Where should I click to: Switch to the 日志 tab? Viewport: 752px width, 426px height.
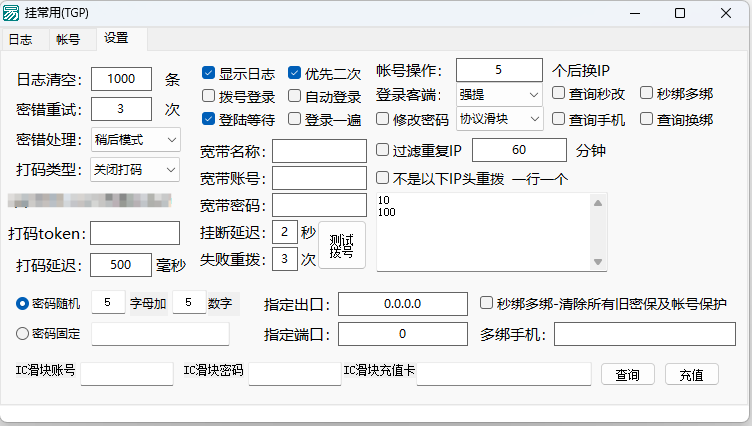coord(20,40)
